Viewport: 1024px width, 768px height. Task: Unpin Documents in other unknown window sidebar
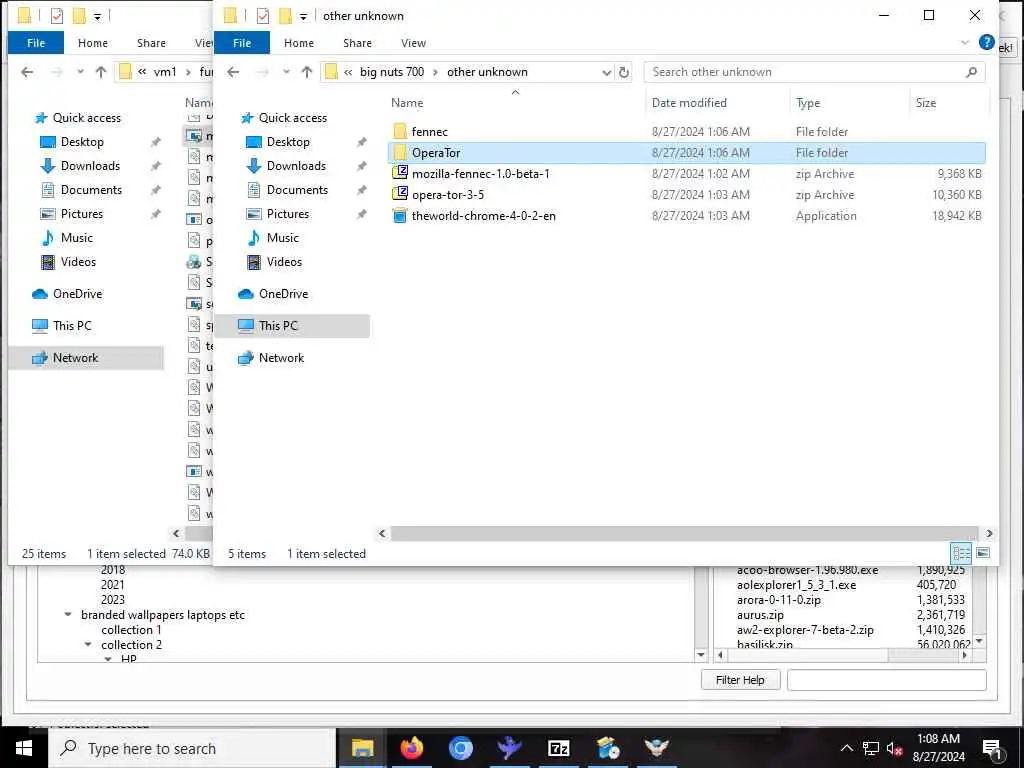[x=362, y=190]
